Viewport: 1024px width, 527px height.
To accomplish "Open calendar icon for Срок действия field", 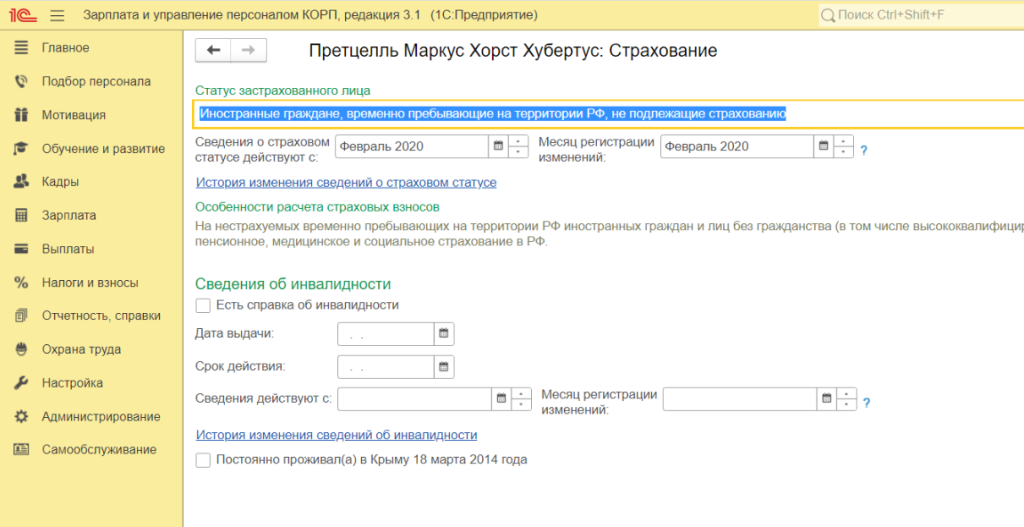I will [444, 366].
